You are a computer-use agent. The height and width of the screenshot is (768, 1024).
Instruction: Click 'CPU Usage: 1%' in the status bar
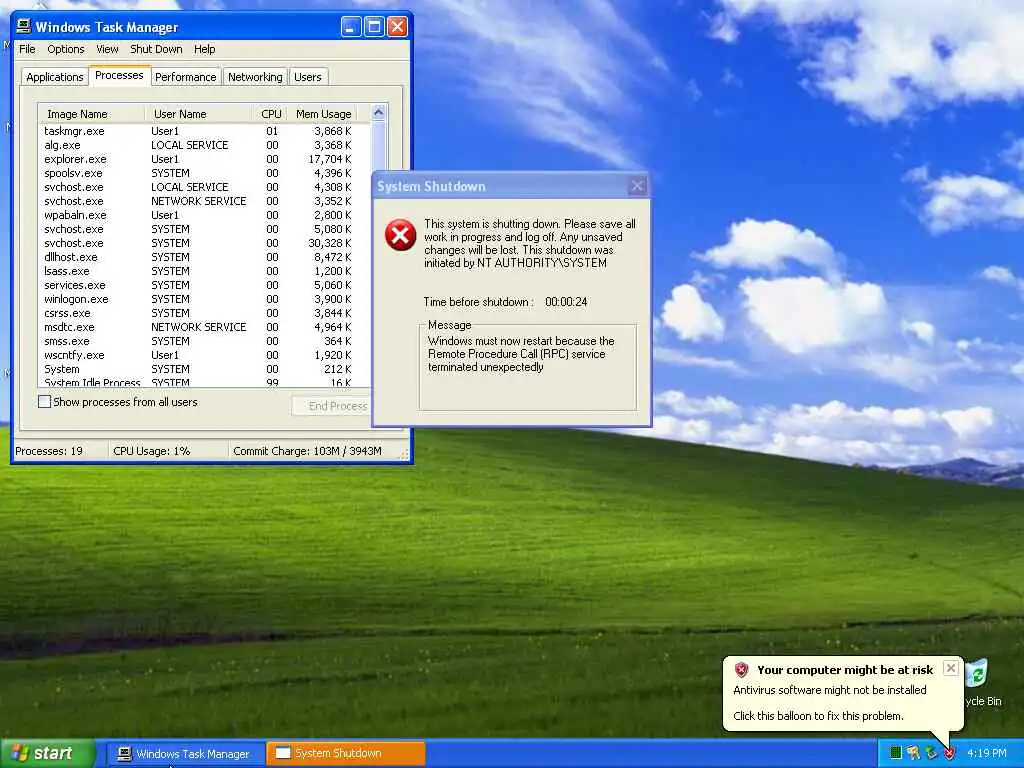152,451
